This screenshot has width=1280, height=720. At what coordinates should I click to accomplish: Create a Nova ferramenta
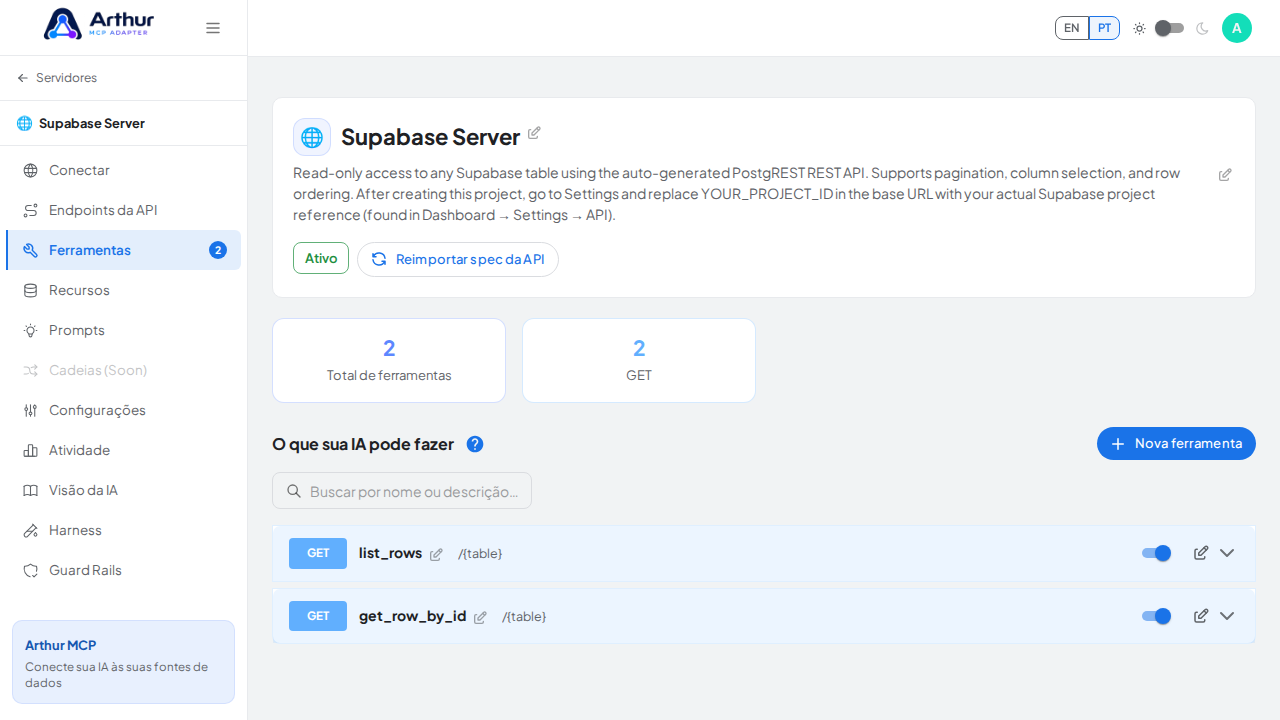(x=1176, y=443)
